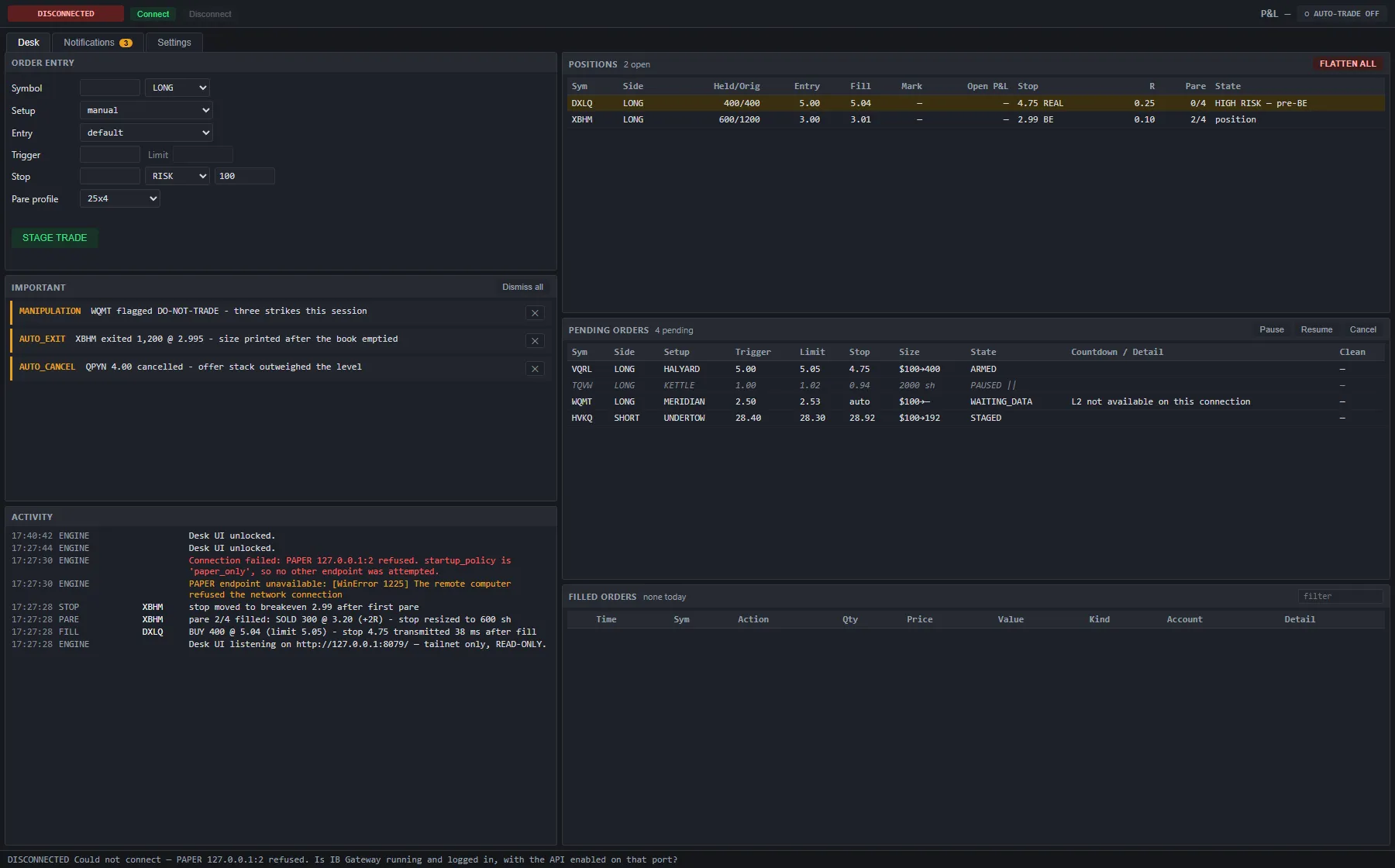
Task: Open the Notifications tab
Action: [98, 43]
